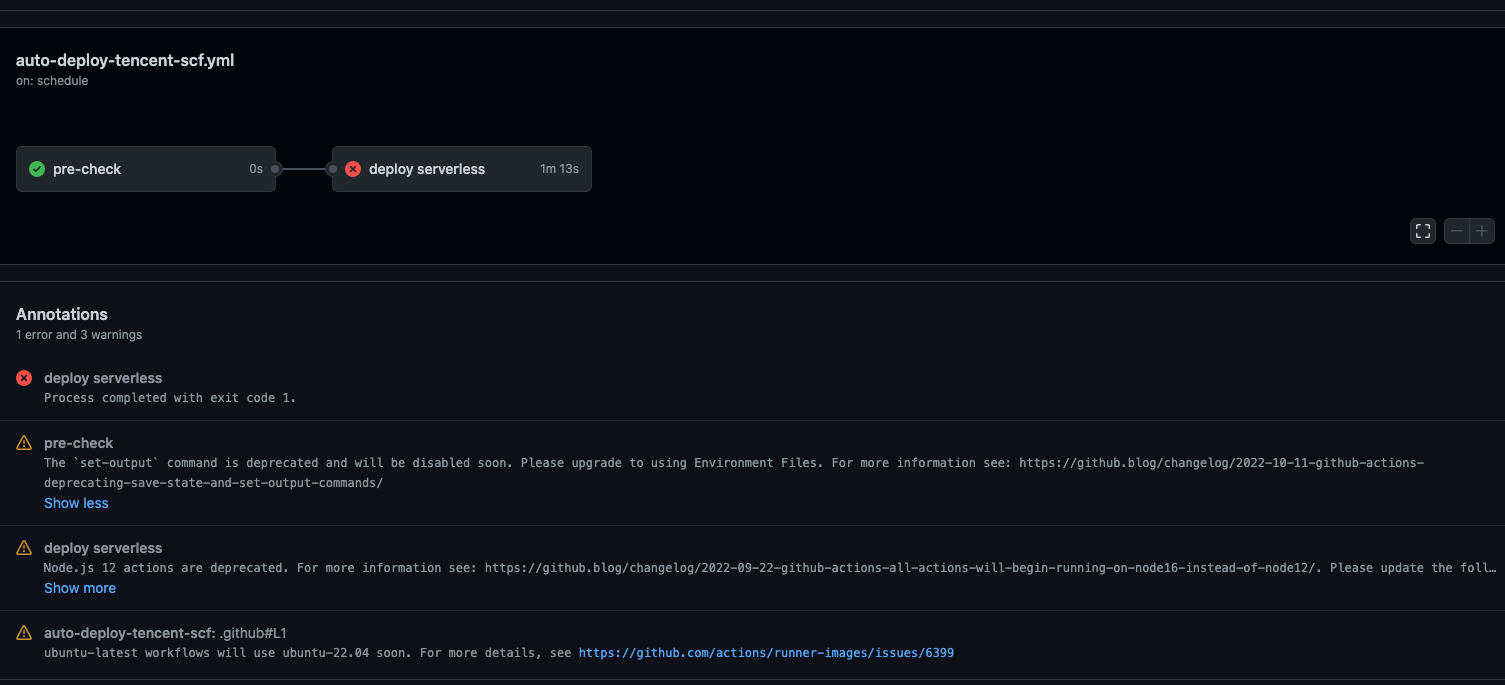1505x685 pixels.
Task: Click the red error icon in Annotations
Action: [x=23, y=377]
